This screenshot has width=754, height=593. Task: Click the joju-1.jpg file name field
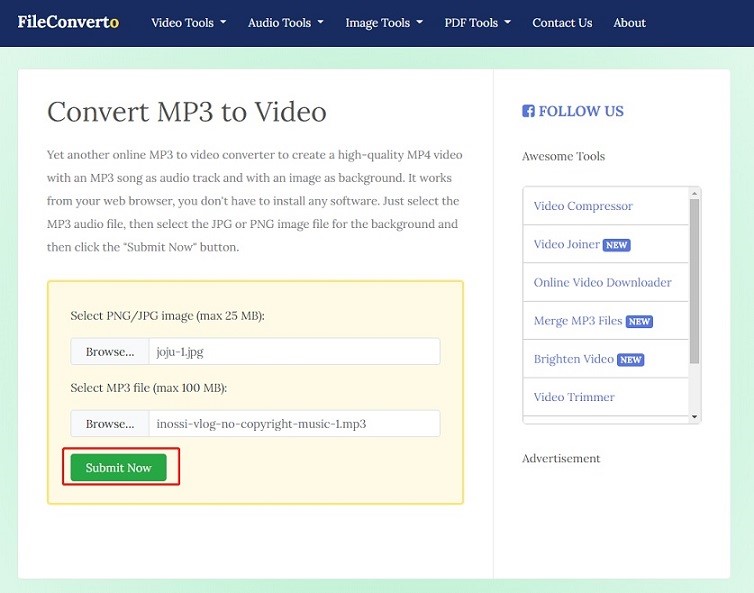[294, 352]
